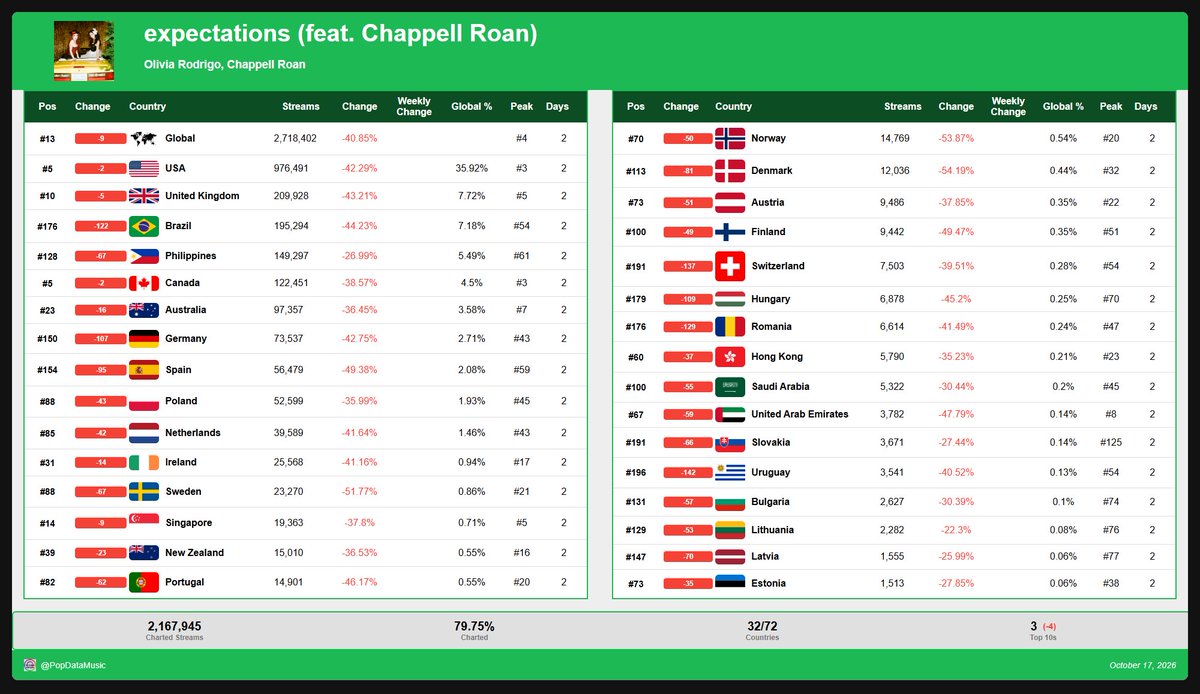
Task: Click the Charted Streams total 2,167,945
Action: tap(175, 626)
